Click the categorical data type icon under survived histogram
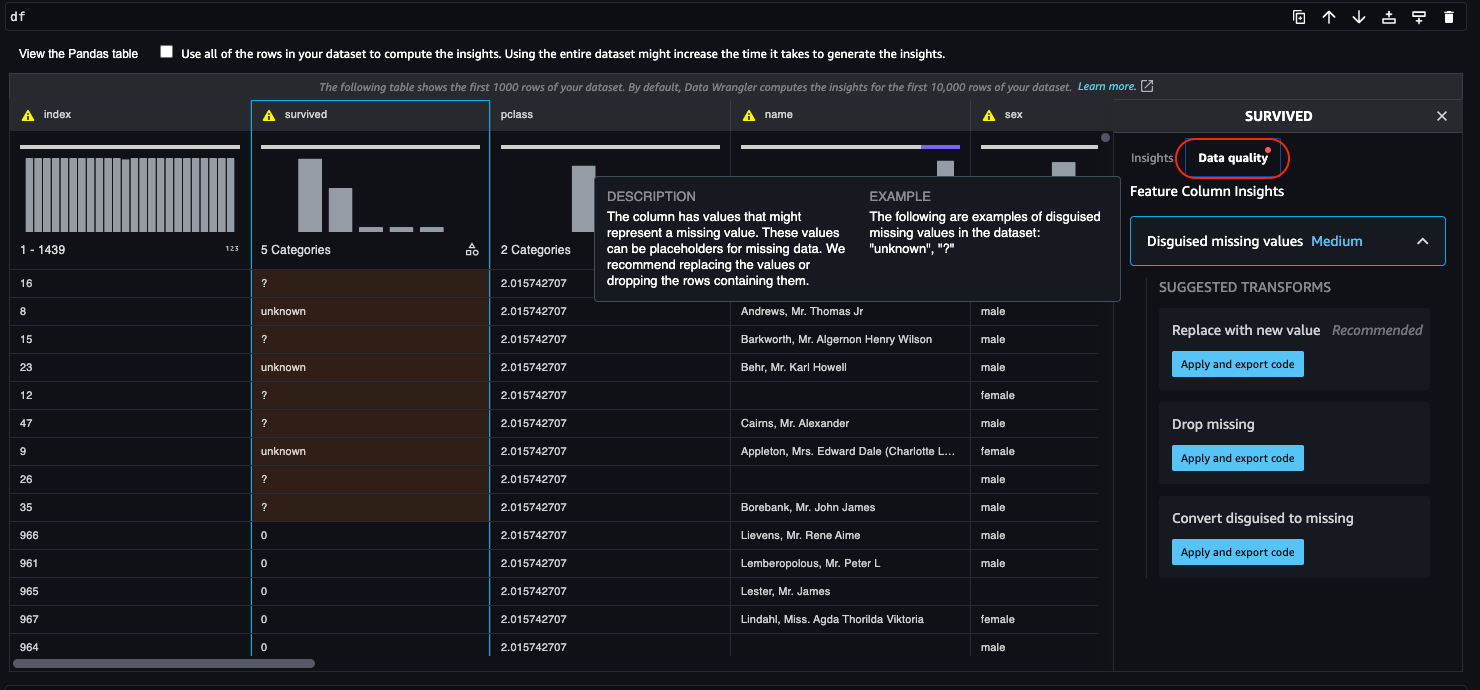Viewport: 1480px width, 690px height. click(472, 249)
